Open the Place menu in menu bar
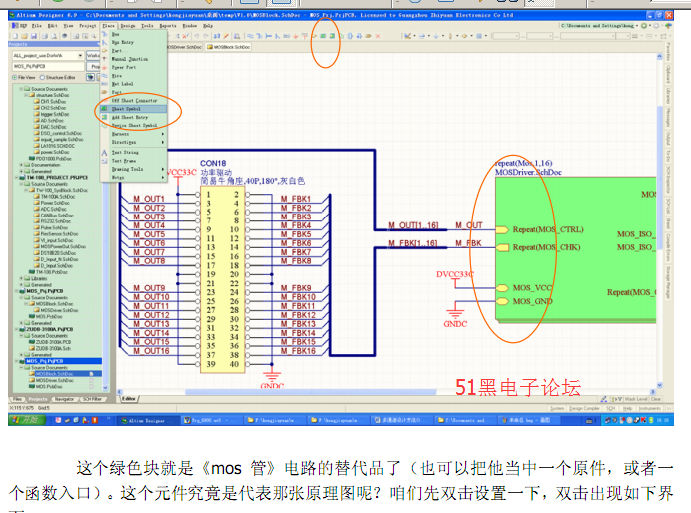The image size is (691, 513). click(x=108, y=26)
